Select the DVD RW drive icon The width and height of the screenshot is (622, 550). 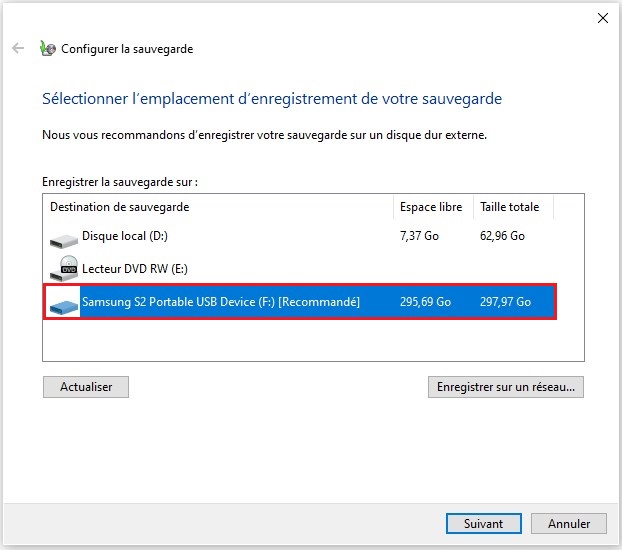(x=63, y=268)
